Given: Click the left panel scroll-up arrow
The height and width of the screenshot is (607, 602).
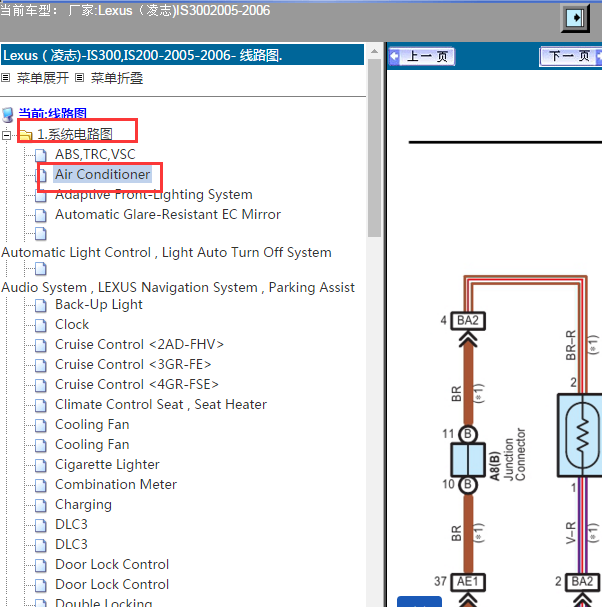Looking at the screenshot, I should point(374,51).
